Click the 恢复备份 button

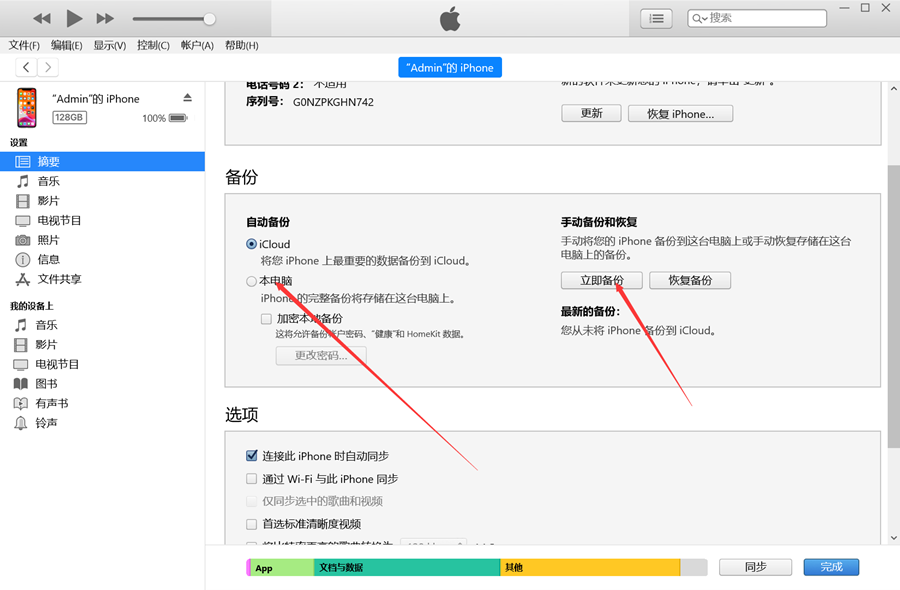[x=690, y=280]
